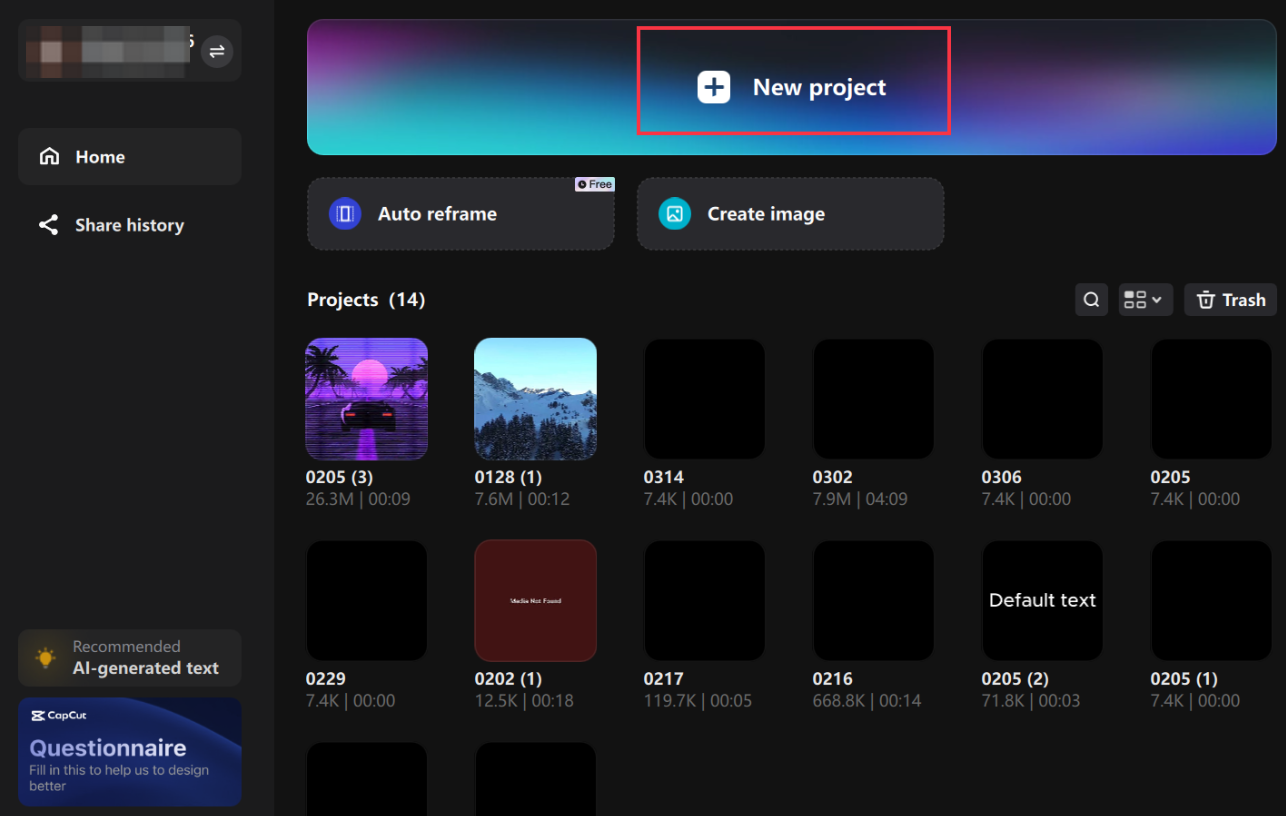The height and width of the screenshot is (816, 1286).
Task: Click the project name label "0229"
Action: tap(326, 679)
